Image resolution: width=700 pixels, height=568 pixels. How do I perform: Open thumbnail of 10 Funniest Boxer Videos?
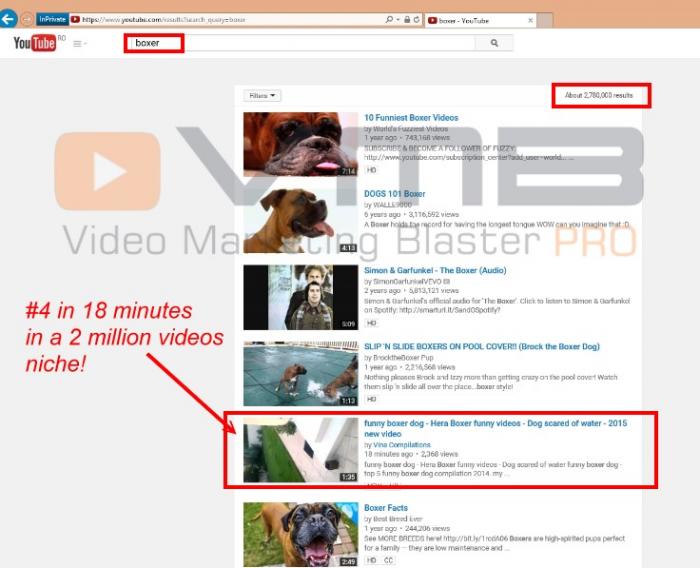[300, 144]
